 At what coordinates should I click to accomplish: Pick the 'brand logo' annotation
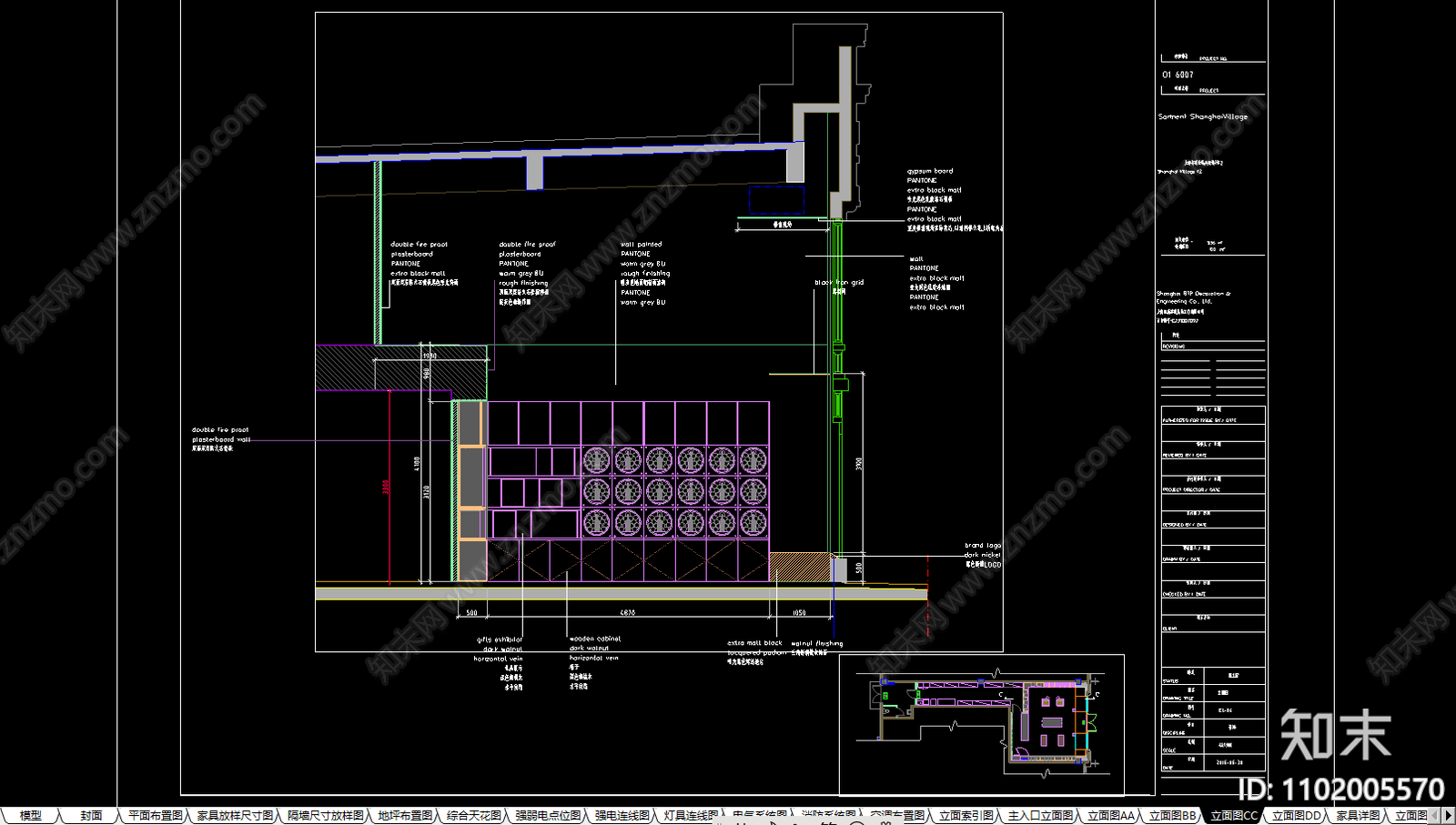coord(983,546)
